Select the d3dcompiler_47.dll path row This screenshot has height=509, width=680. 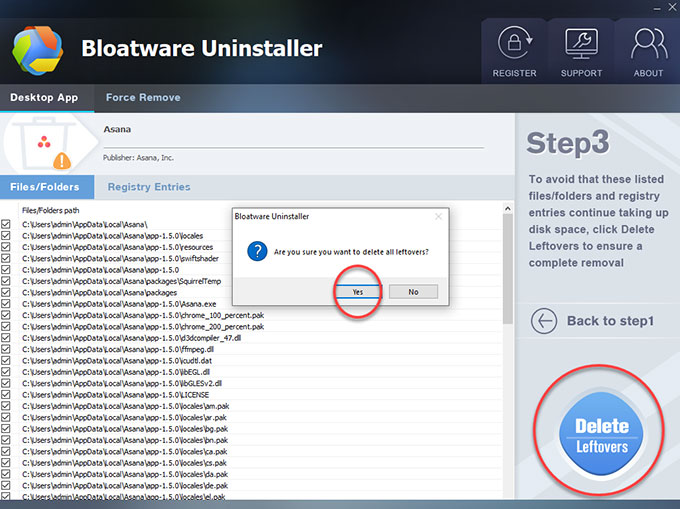tap(131, 338)
